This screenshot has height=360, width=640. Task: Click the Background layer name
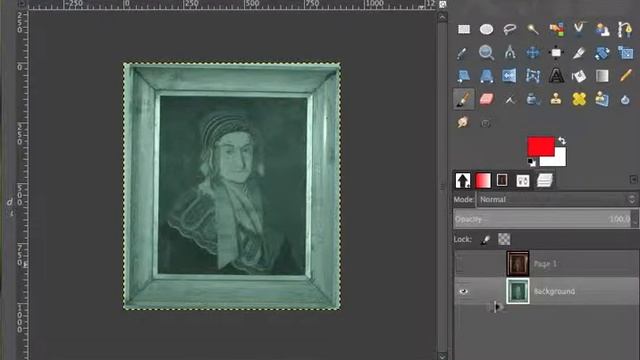coord(555,291)
